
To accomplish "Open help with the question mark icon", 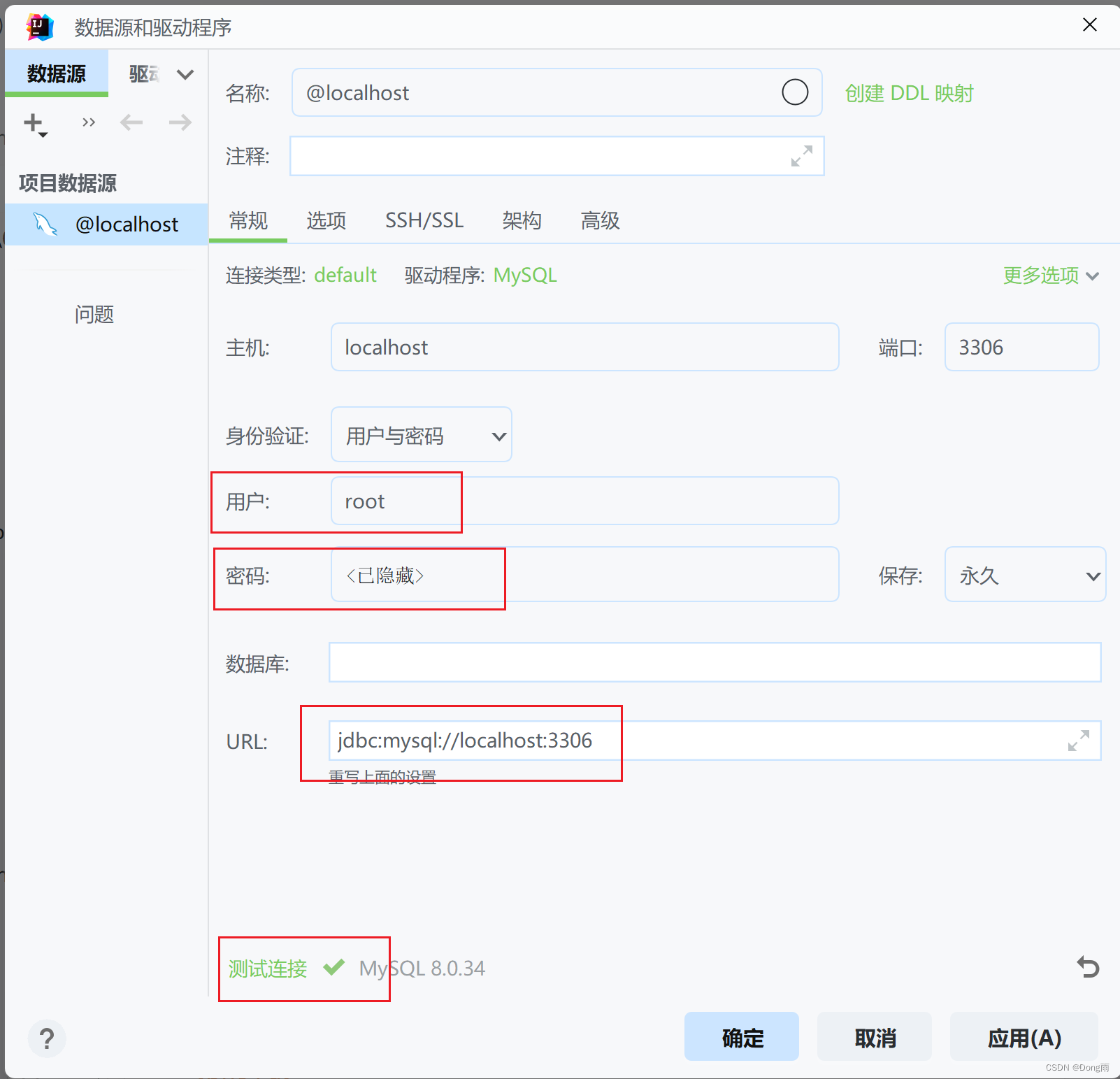I will click(x=46, y=1039).
